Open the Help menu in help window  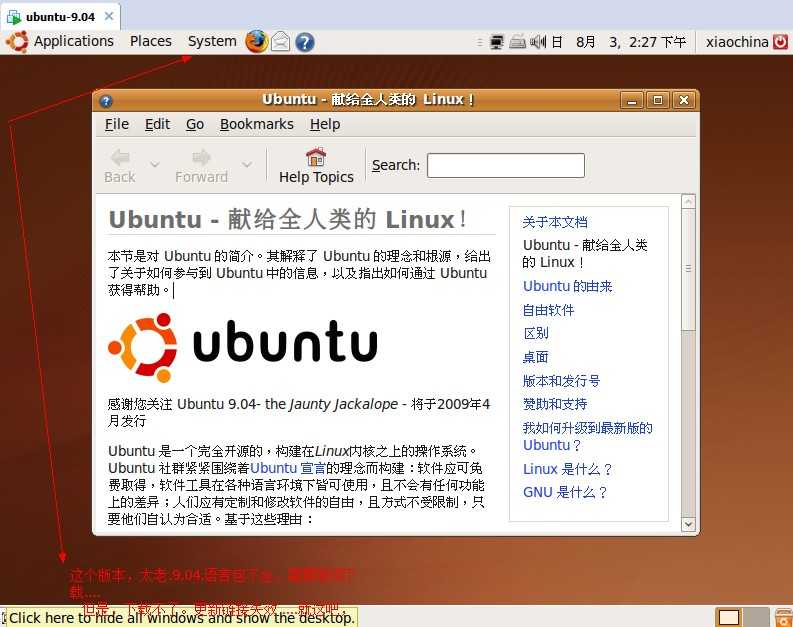tap(325, 124)
